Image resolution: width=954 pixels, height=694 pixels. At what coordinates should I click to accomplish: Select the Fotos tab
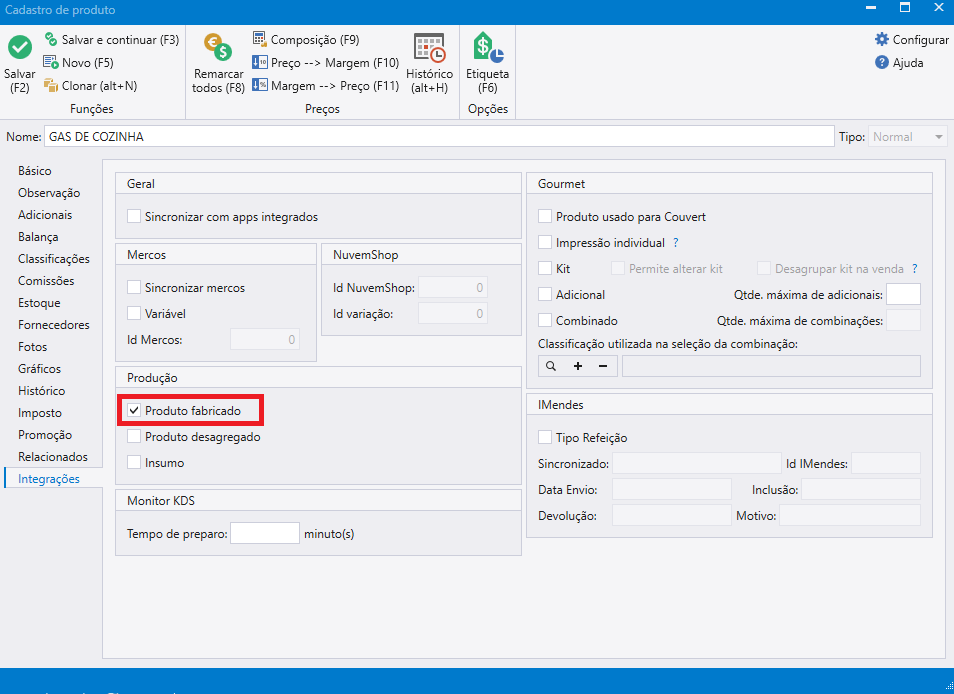pyautogui.click(x=32, y=347)
